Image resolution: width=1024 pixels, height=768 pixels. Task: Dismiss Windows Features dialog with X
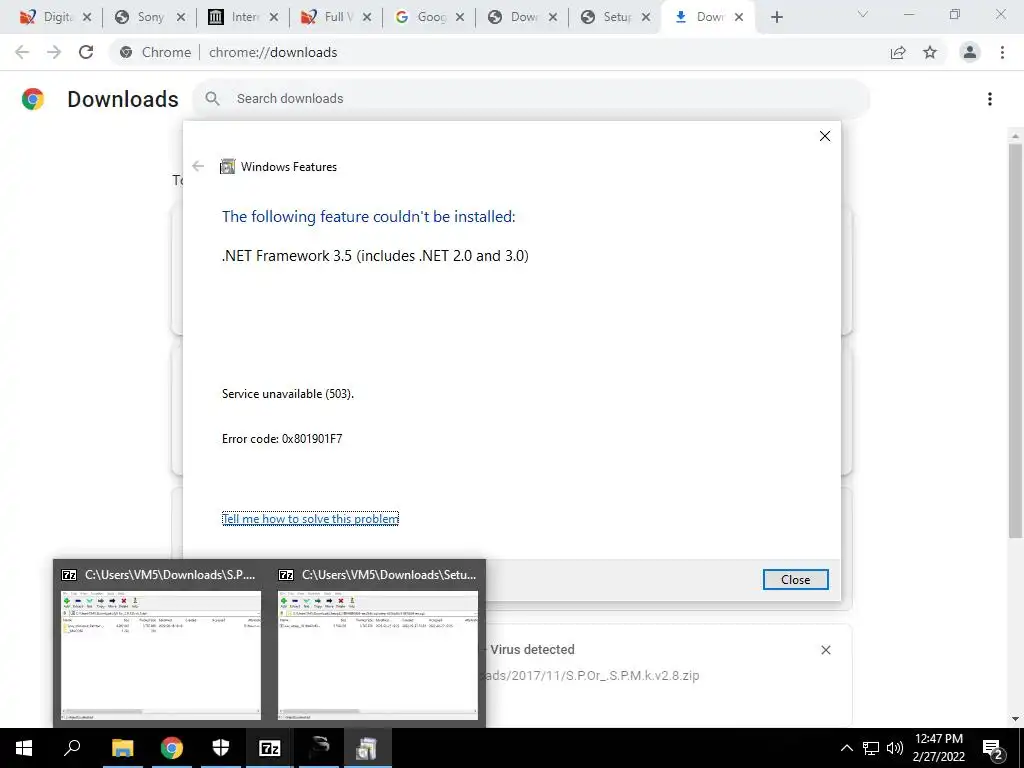(825, 136)
